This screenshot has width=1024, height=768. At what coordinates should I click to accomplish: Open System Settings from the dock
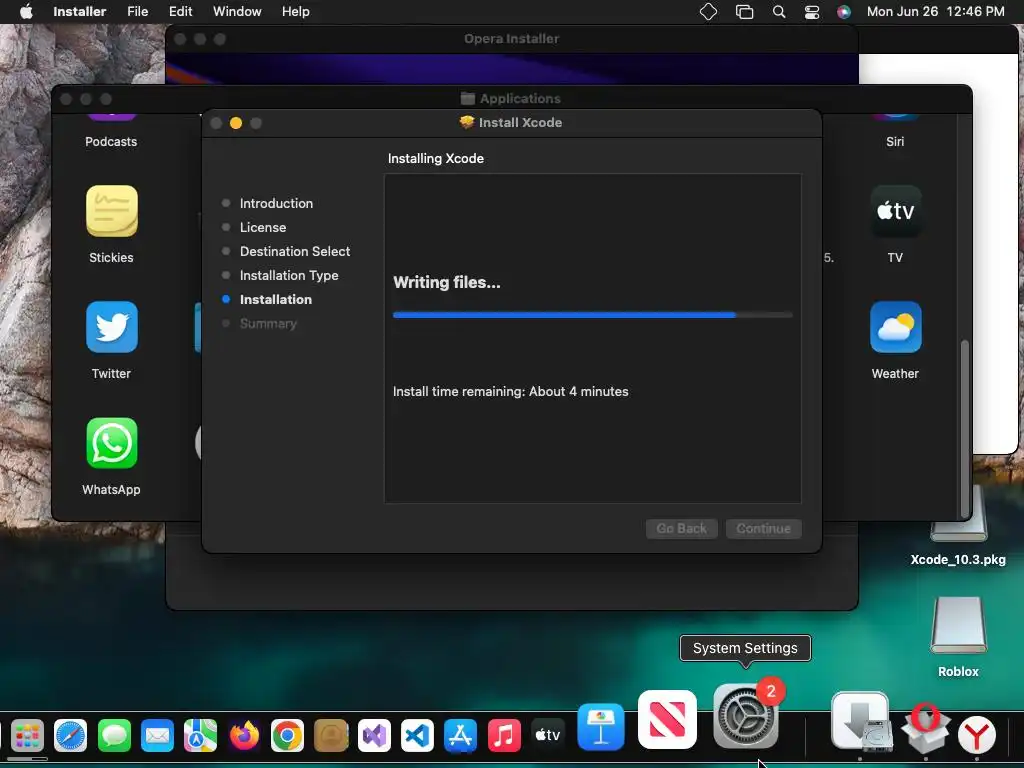coord(746,716)
